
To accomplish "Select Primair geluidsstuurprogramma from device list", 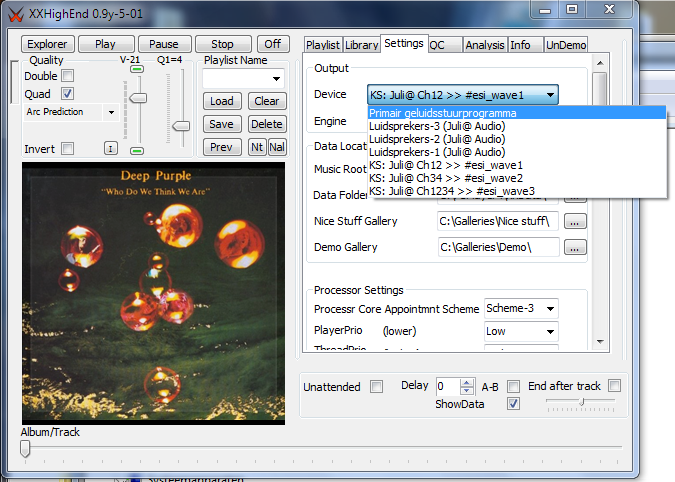I will pyautogui.click(x=517, y=113).
